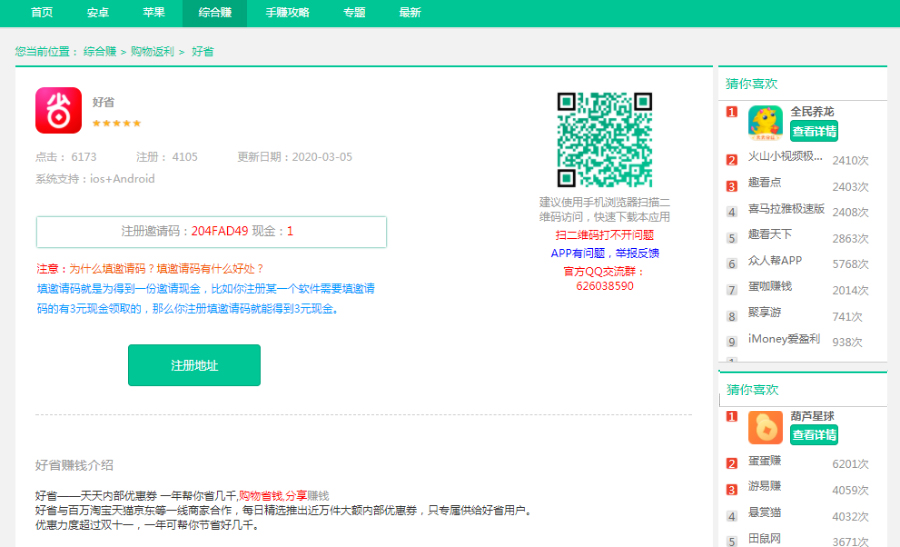Click the 注册邀请码 204FAD49 box
900x547 pixels.
(x=211, y=232)
